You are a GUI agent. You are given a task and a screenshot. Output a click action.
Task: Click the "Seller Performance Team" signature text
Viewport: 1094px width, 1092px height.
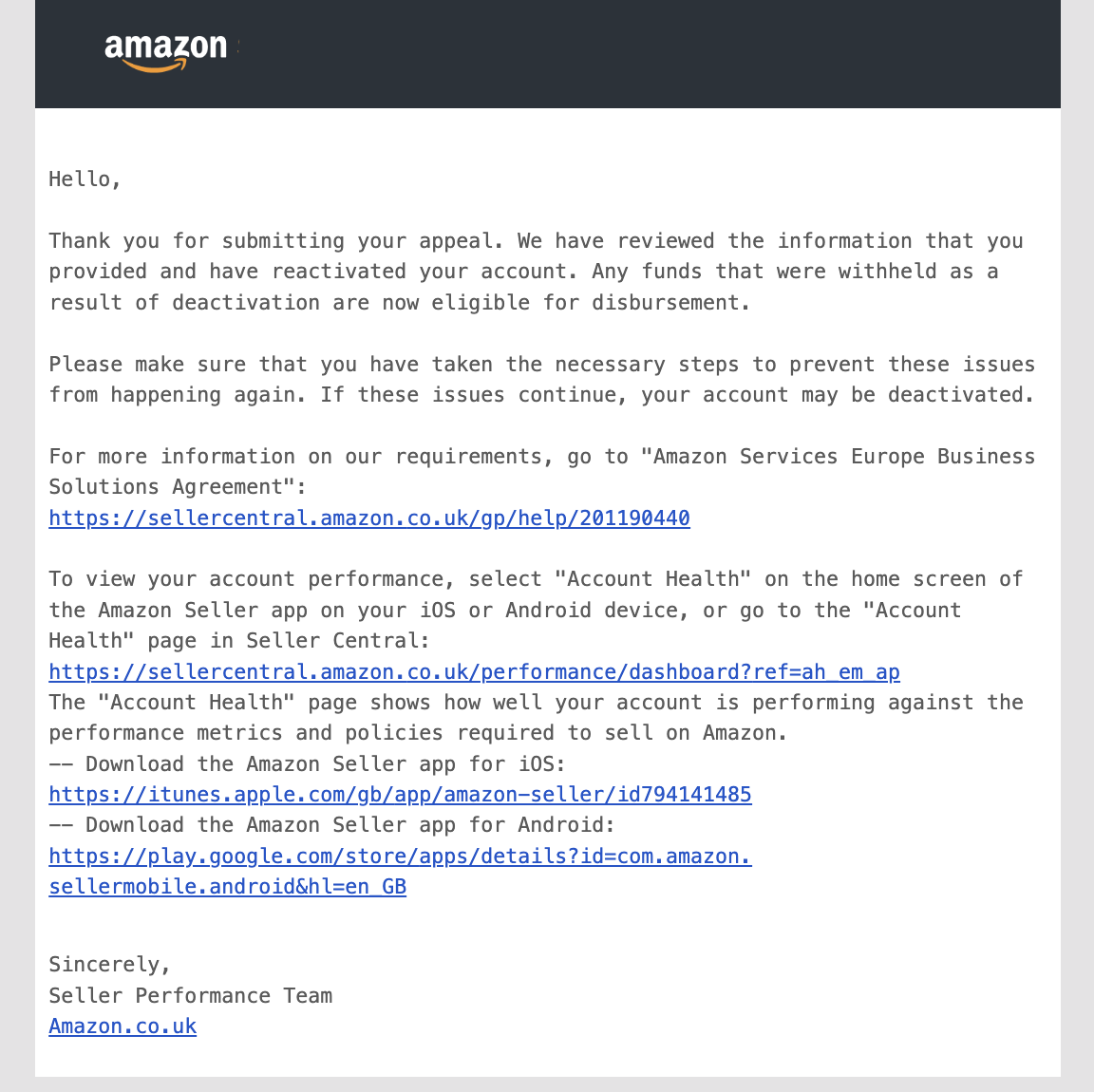[x=191, y=995]
